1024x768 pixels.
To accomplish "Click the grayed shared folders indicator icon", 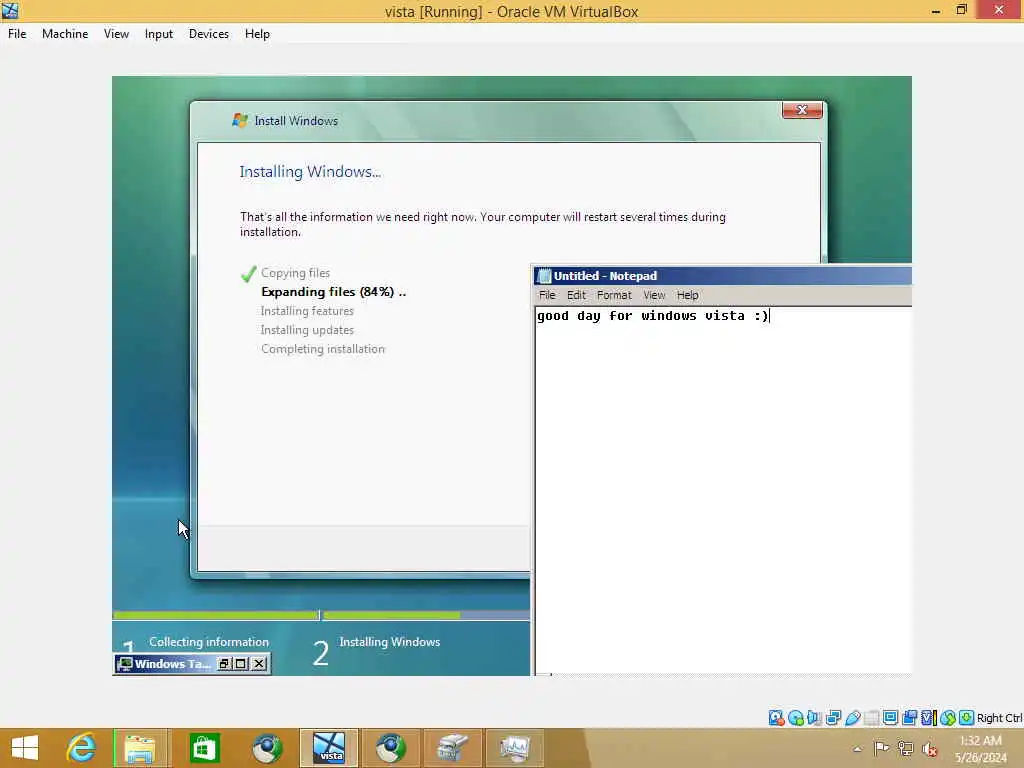I will tap(871, 718).
